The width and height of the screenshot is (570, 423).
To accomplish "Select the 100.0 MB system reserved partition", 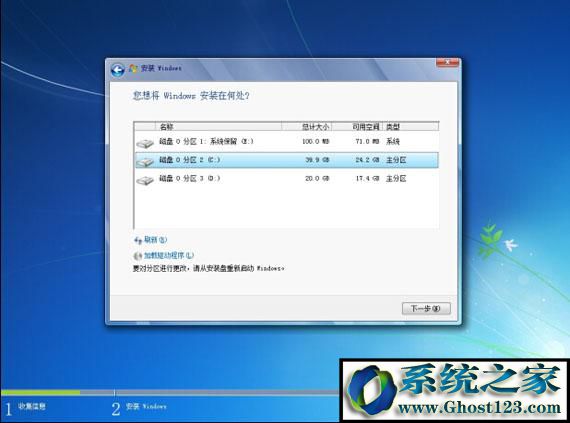I will (x=286, y=142).
